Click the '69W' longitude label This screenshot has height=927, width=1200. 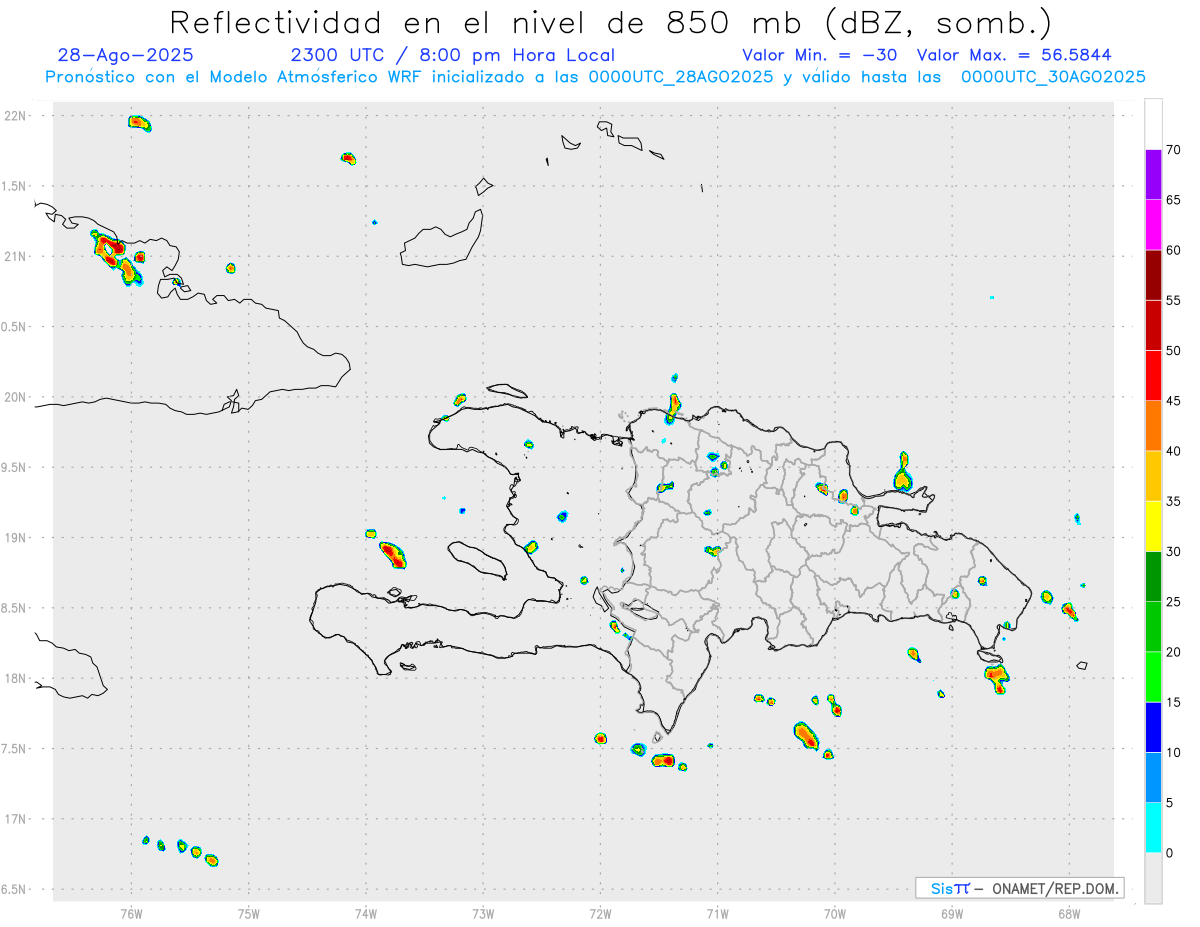(x=952, y=913)
